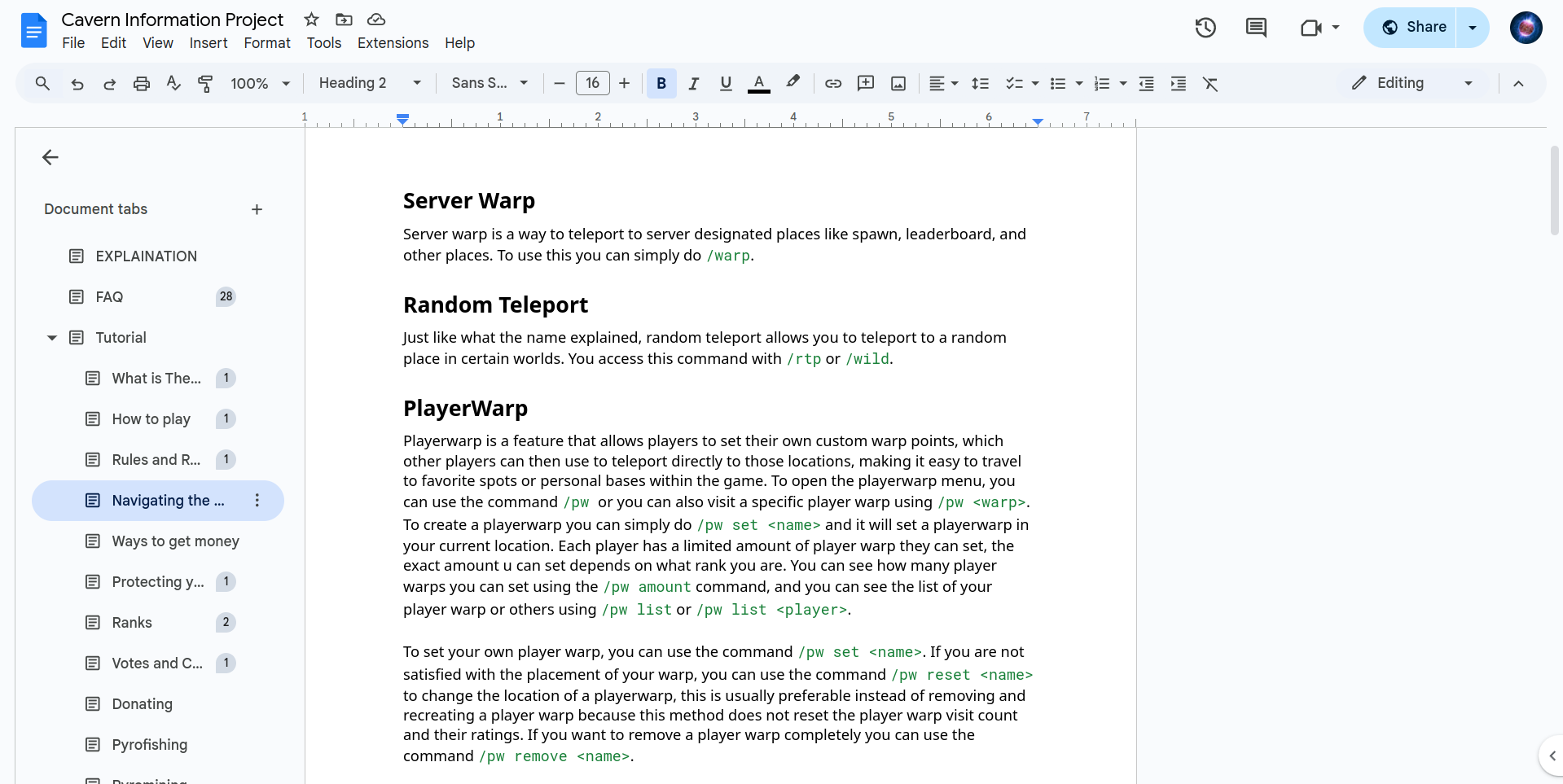Image resolution: width=1563 pixels, height=784 pixels.
Task: Click the font size input field
Action: (592, 83)
